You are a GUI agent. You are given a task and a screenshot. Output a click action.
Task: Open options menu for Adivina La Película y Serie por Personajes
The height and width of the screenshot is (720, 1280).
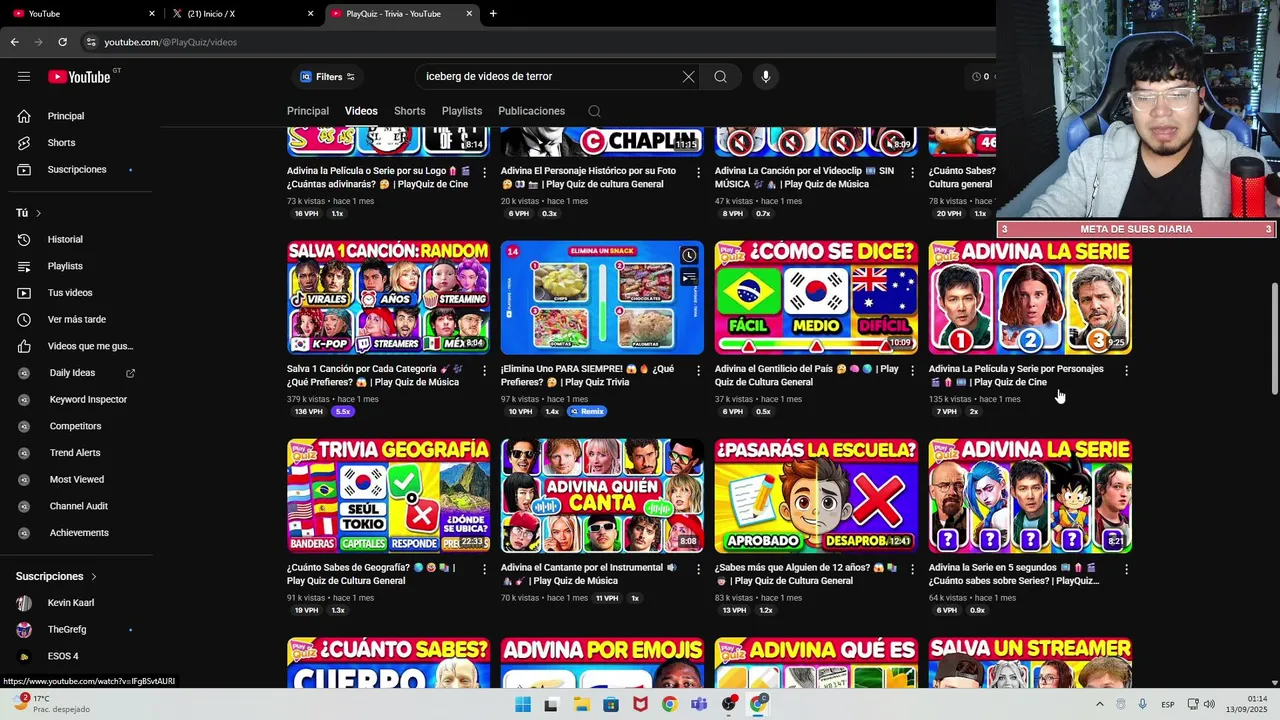(x=1126, y=371)
